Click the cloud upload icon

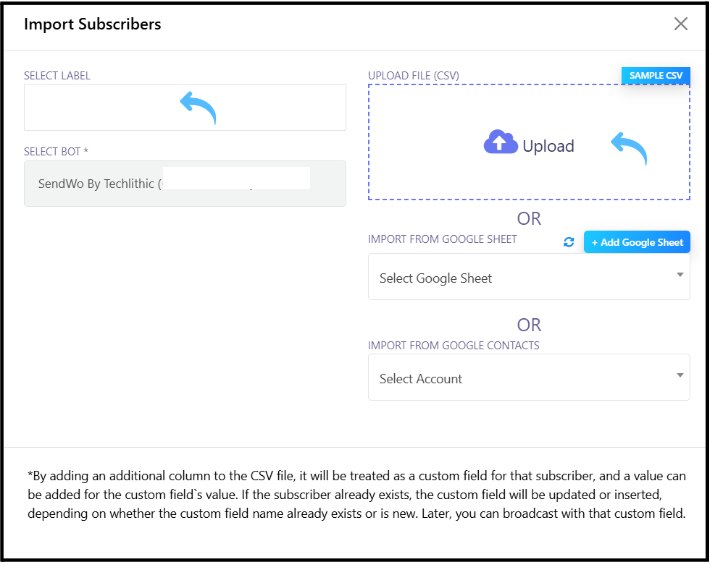tap(500, 143)
